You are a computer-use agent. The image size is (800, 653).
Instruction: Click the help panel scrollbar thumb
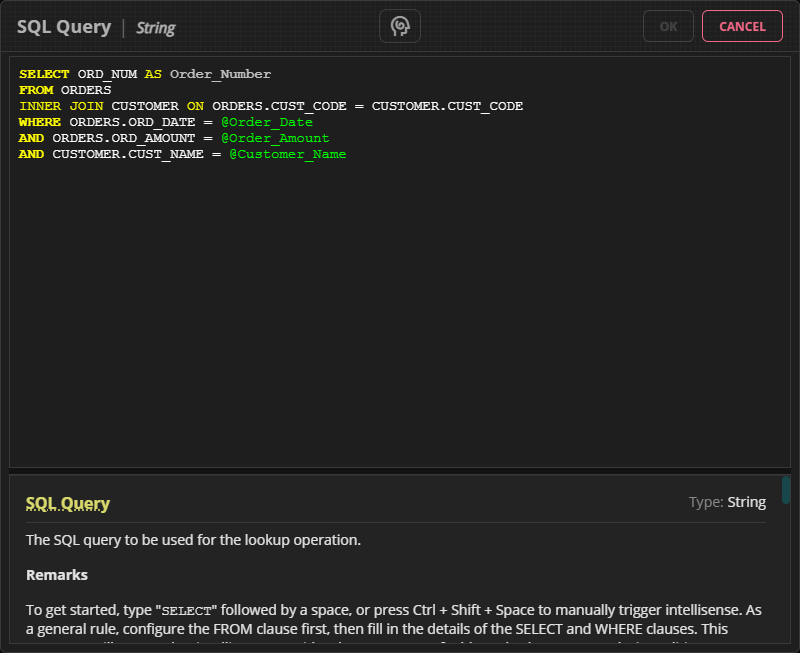(x=786, y=491)
